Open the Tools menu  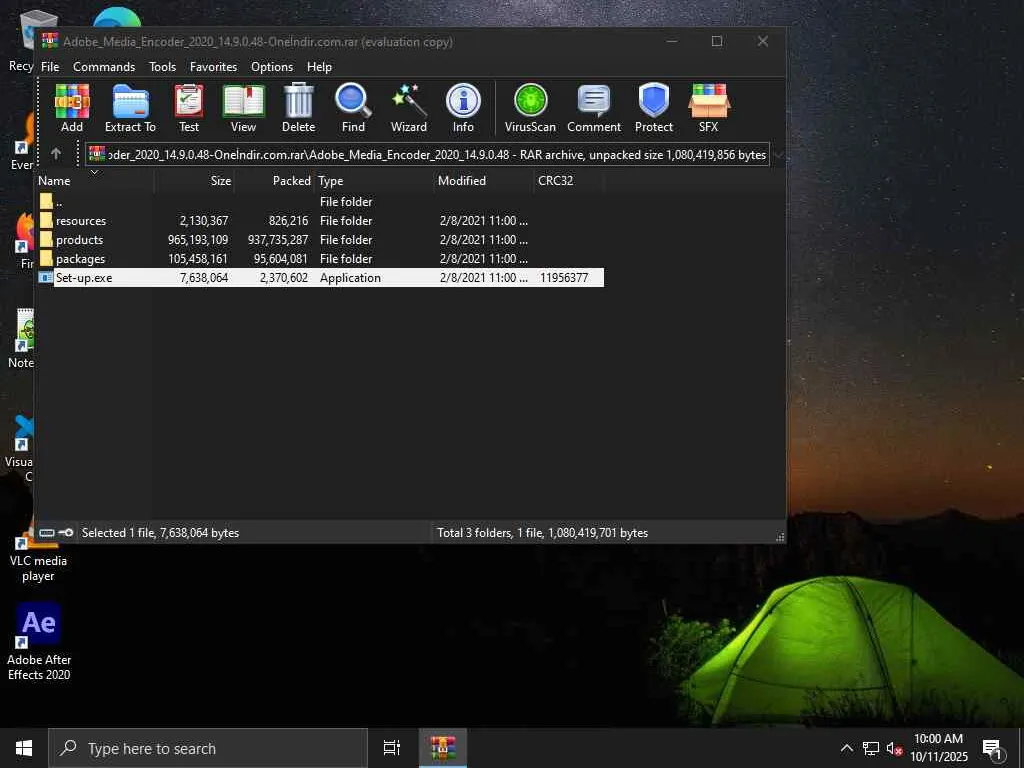coord(162,67)
